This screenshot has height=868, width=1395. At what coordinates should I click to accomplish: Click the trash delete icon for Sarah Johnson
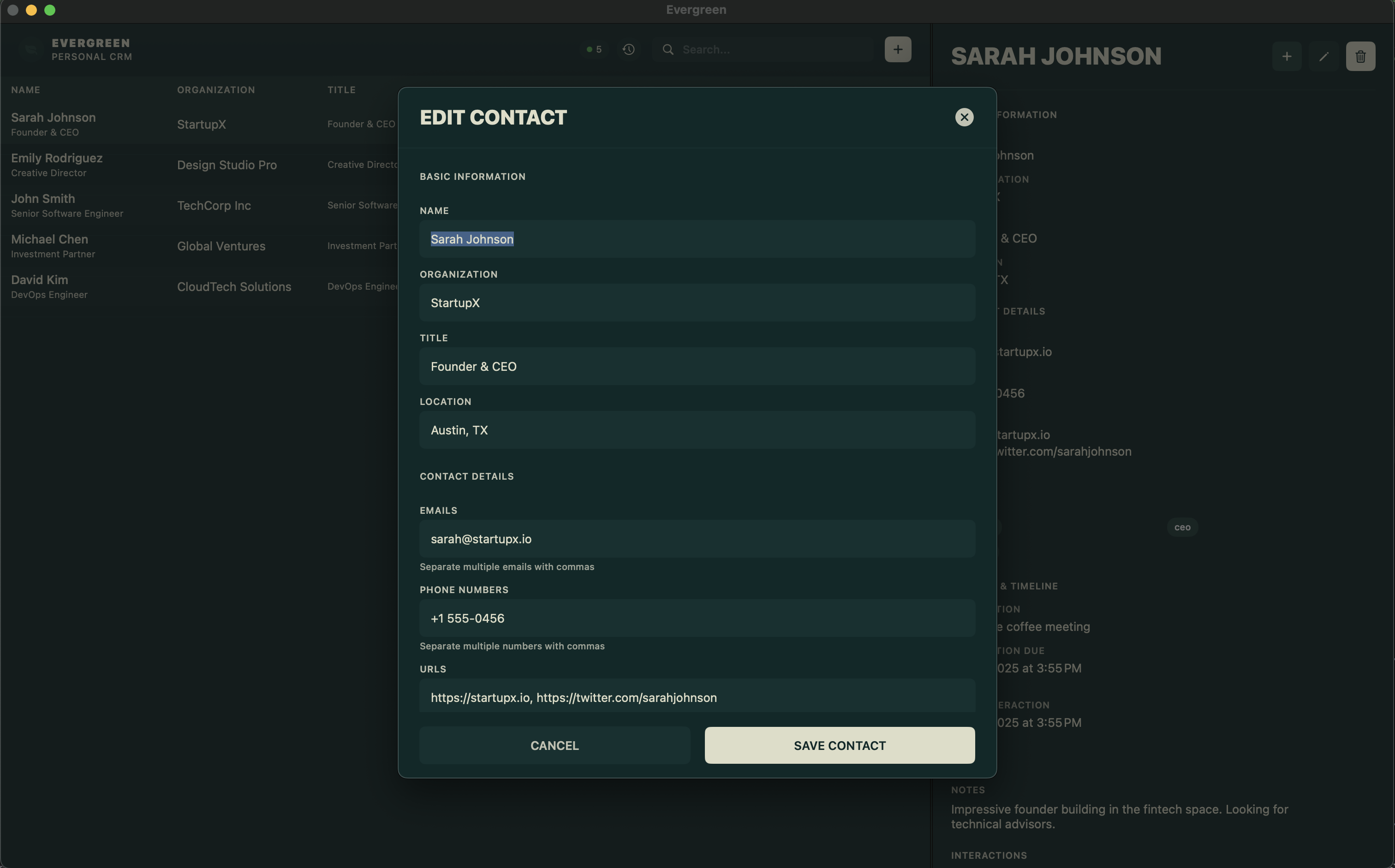pos(1360,56)
